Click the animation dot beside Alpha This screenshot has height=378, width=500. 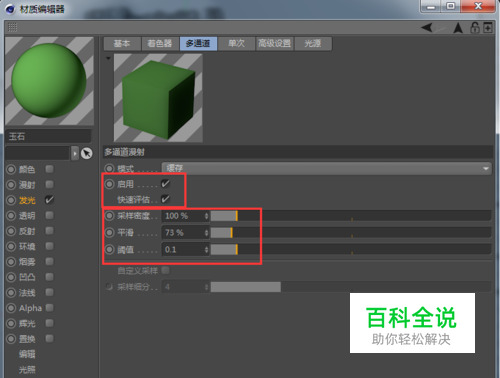[11, 308]
